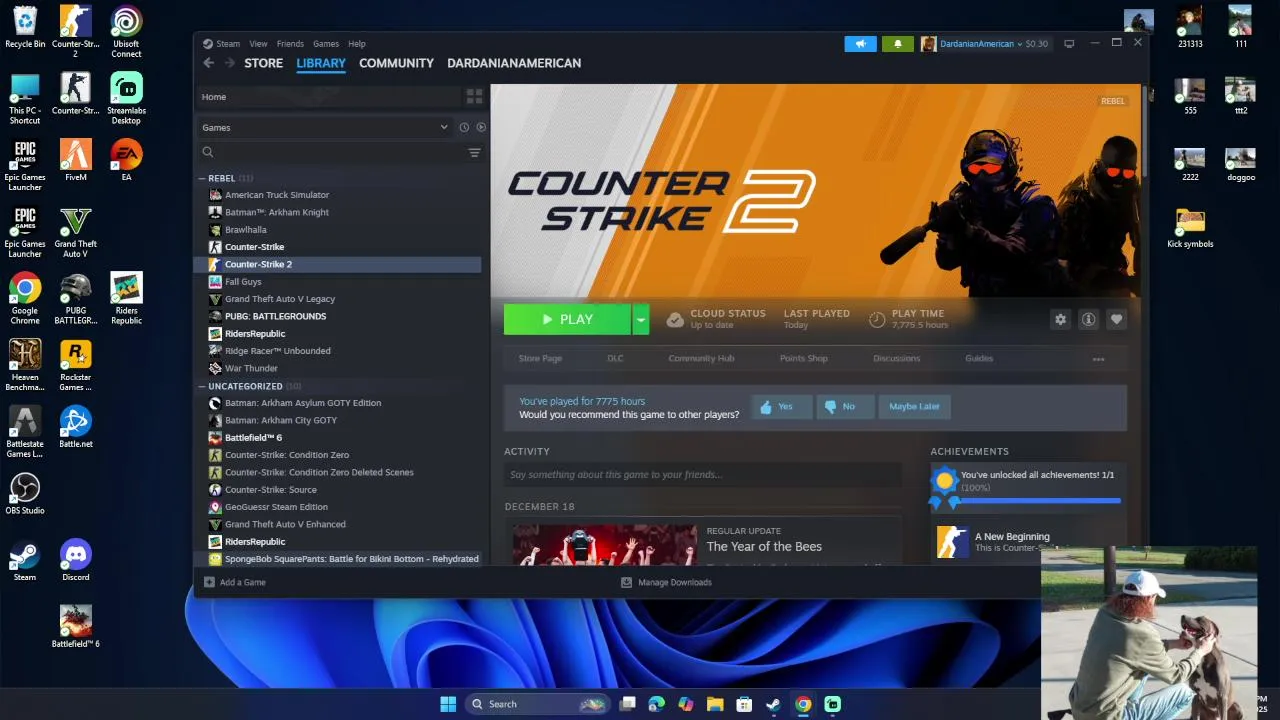This screenshot has width=1280, height=720.
Task: Choose No thumbs-down recommendation
Action: coord(844,406)
